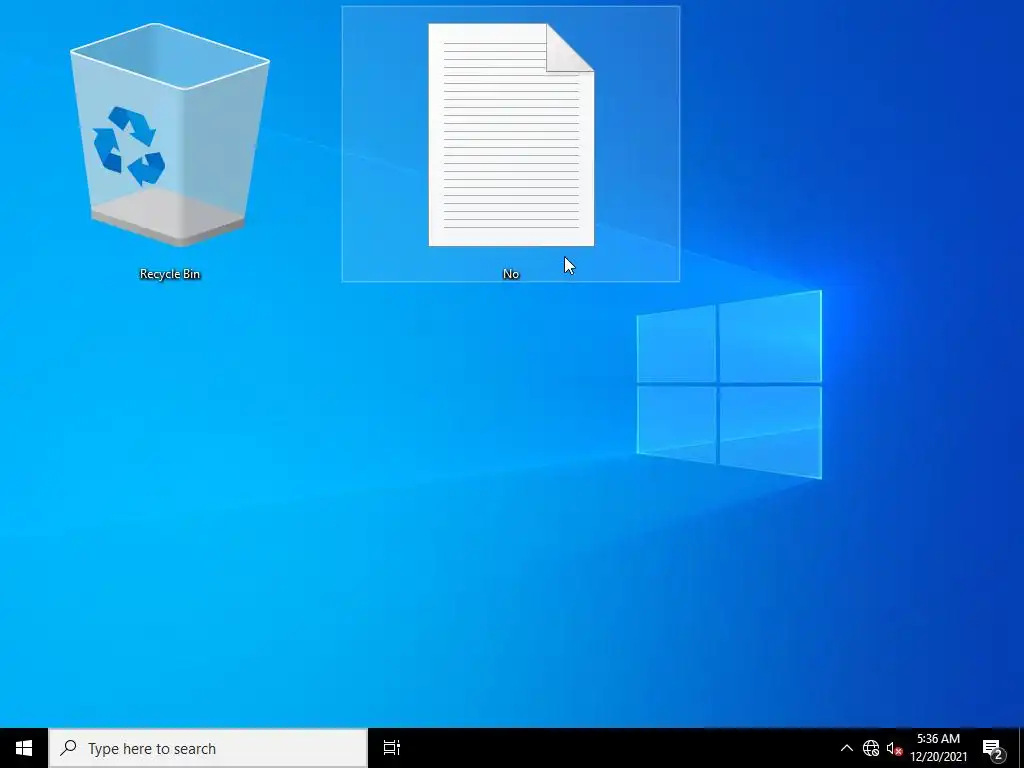Open the clock showing 5:36 AM
Image resolution: width=1024 pixels, height=768 pixels.
938,748
